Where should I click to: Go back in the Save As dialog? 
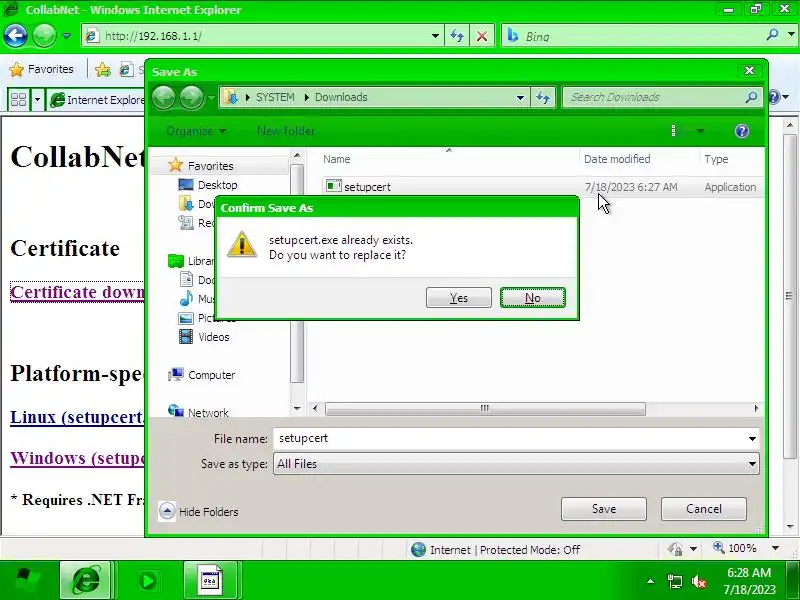coord(164,97)
